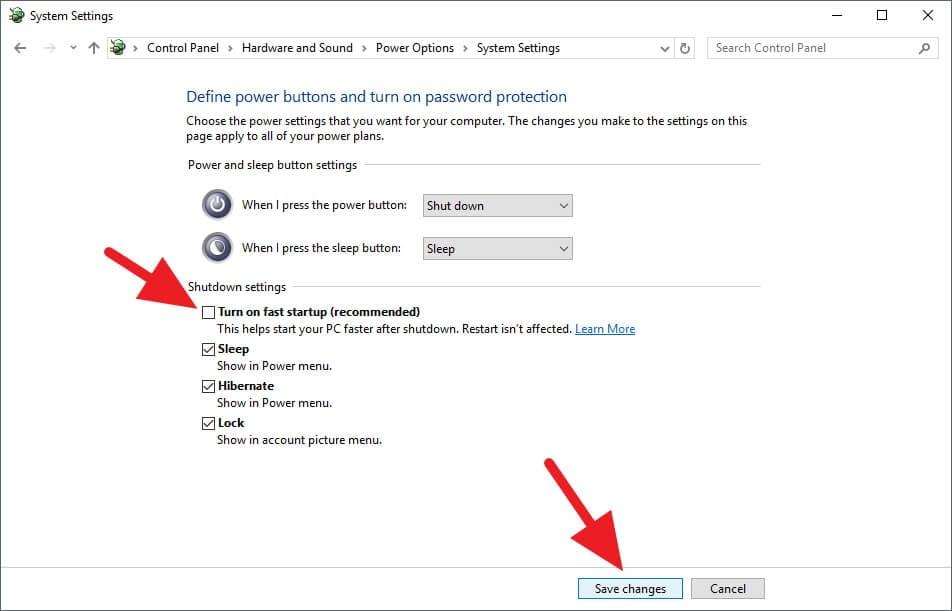952x611 pixels.
Task: Click the refresh icon beside the address bar
Action: (684, 47)
